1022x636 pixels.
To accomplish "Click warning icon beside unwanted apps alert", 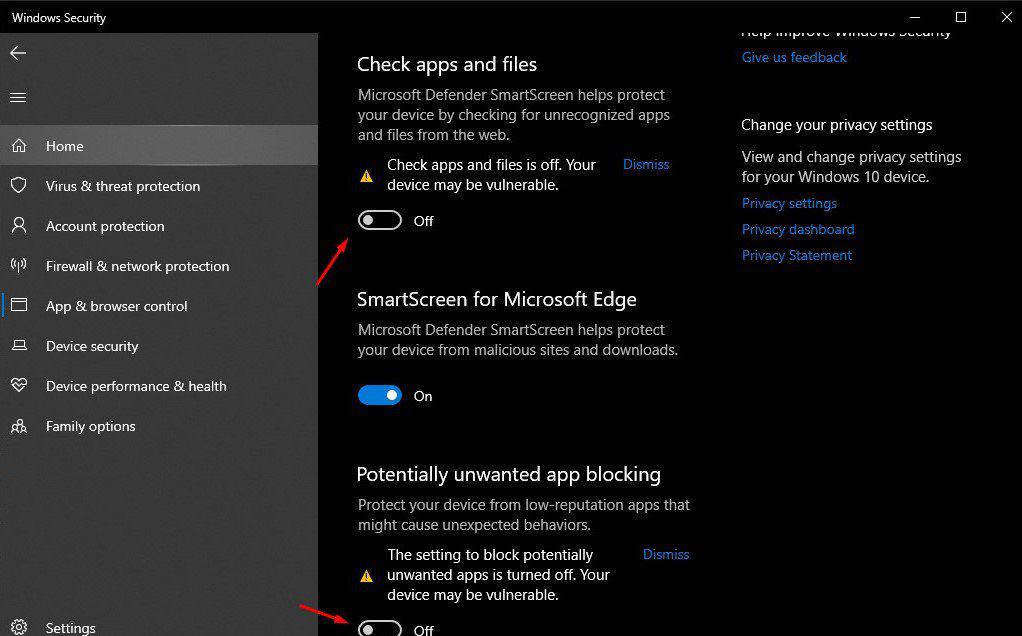I will [x=366, y=575].
